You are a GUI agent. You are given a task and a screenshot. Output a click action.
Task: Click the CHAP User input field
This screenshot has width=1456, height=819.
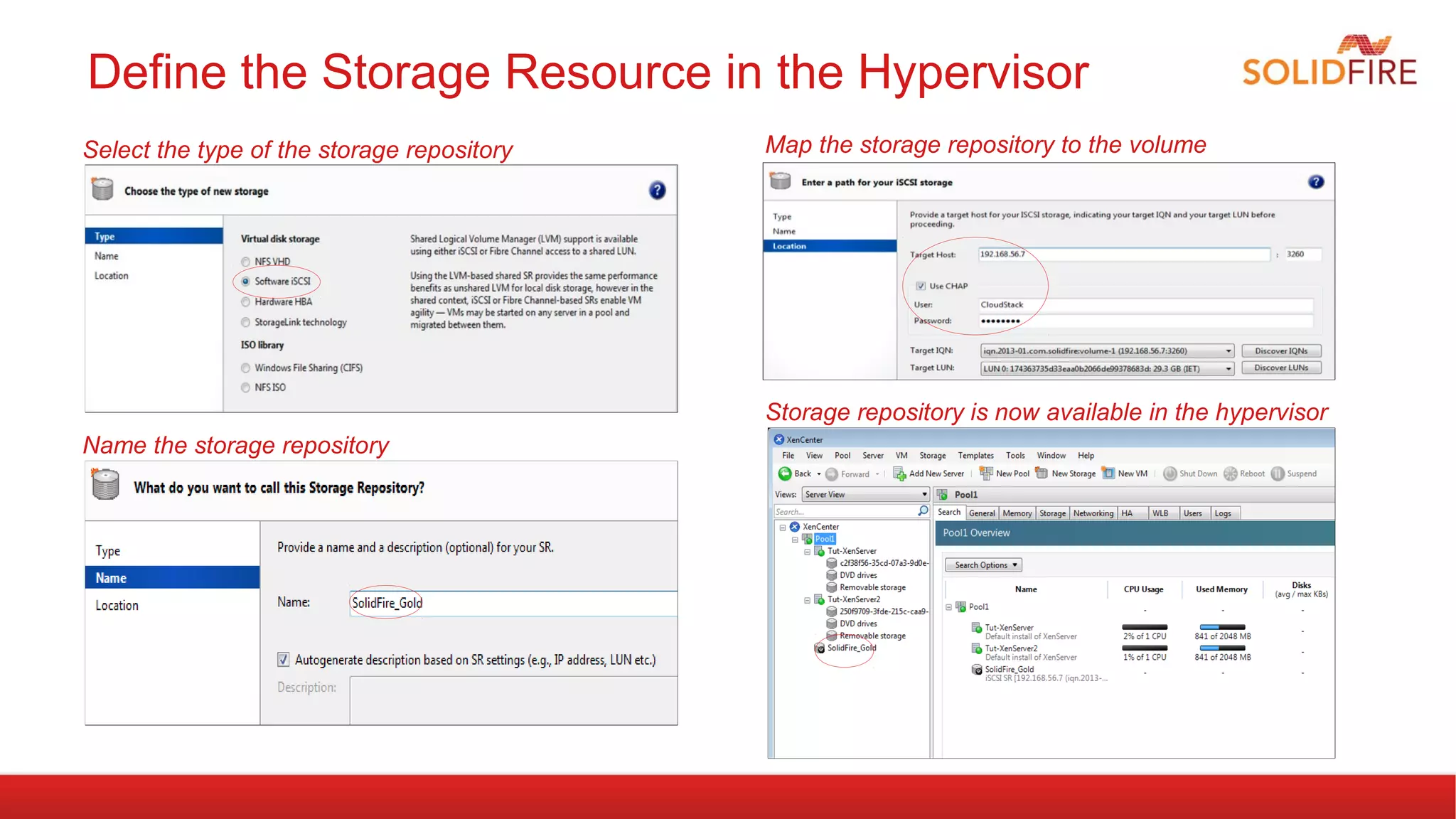1145,304
